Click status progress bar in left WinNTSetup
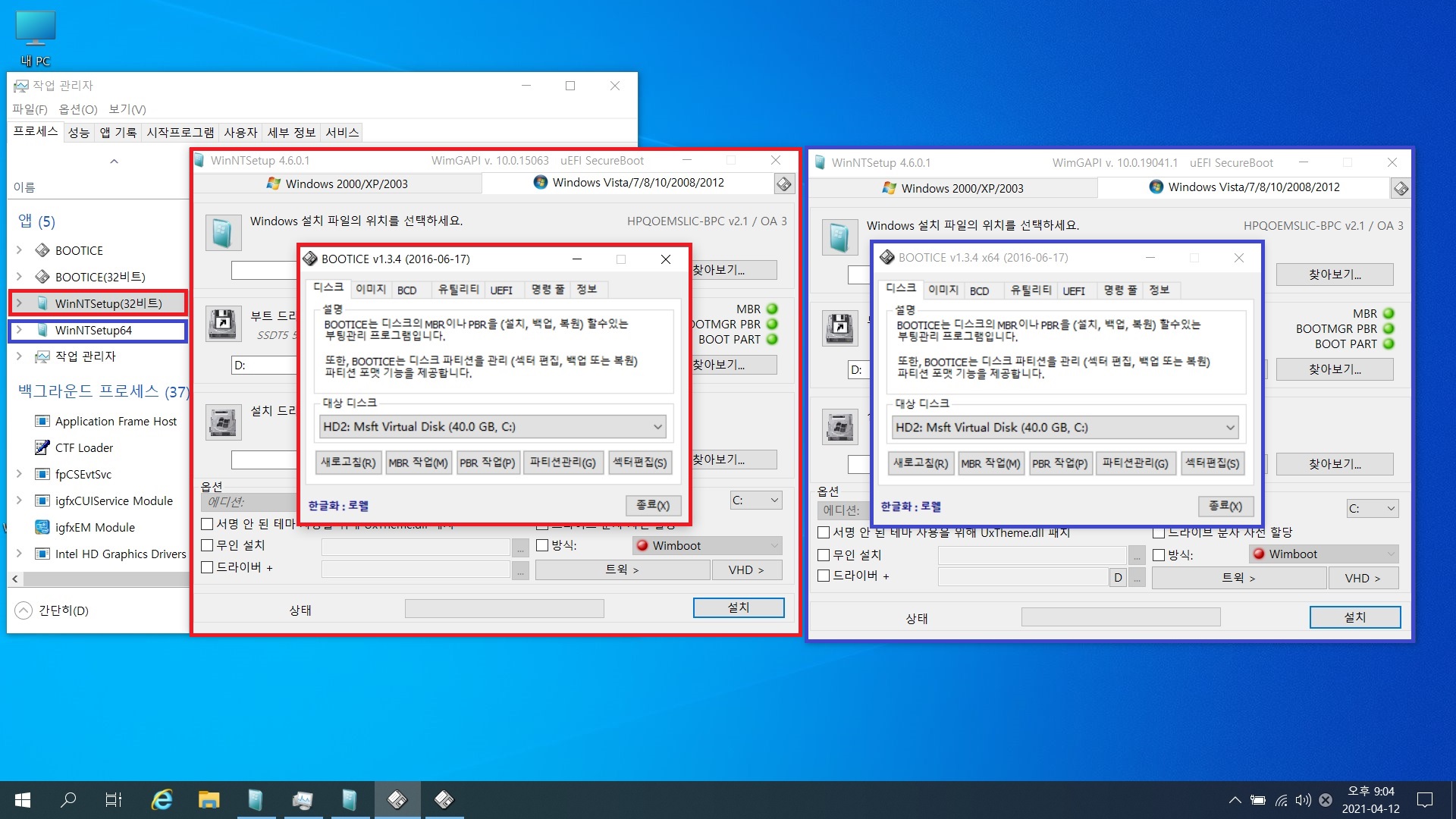The image size is (1456, 819). coord(504,608)
